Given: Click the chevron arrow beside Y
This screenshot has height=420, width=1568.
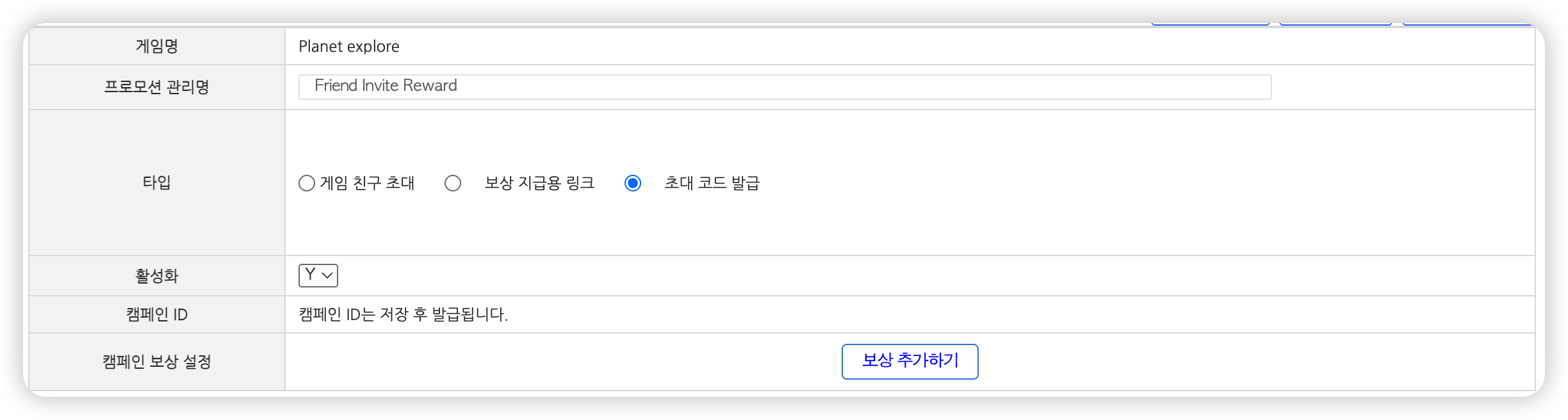Looking at the screenshot, I should tap(328, 275).
